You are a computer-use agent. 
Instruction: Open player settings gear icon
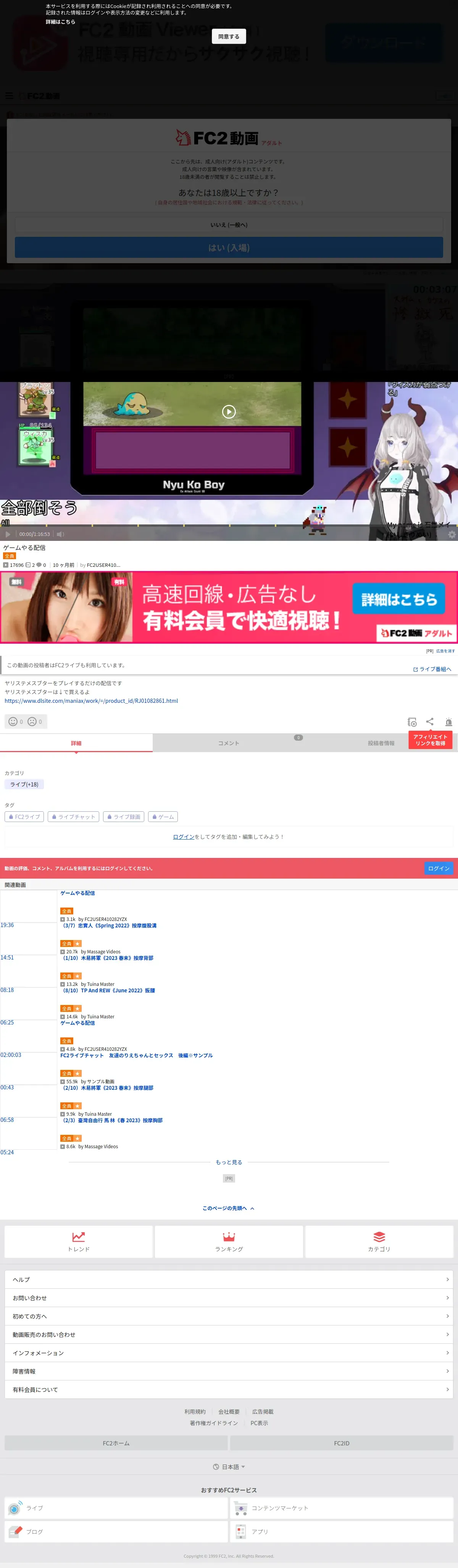tap(451, 534)
